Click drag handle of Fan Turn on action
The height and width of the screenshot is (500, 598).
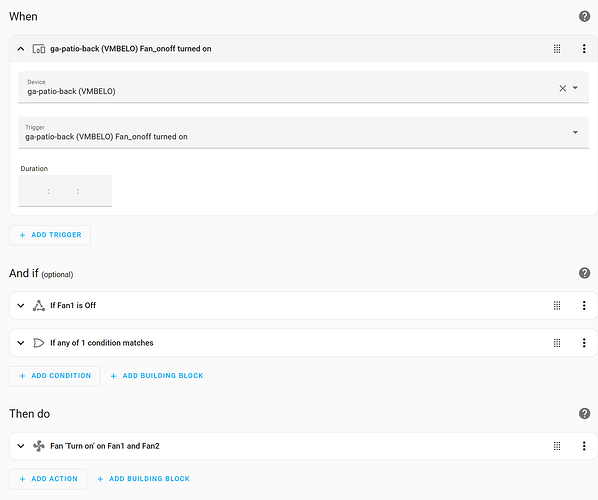coord(557,445)
